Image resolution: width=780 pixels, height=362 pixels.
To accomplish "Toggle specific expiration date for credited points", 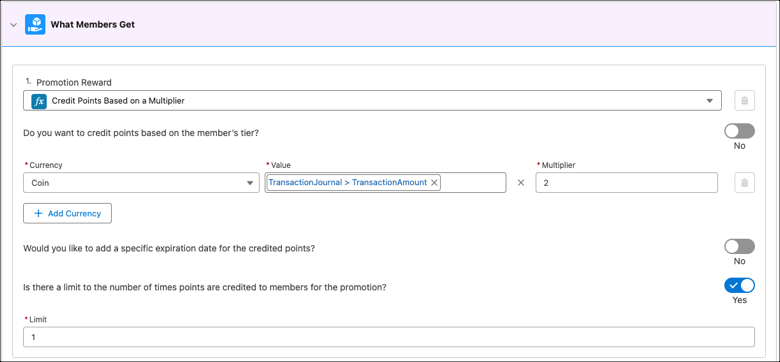I will coord(739,247).
